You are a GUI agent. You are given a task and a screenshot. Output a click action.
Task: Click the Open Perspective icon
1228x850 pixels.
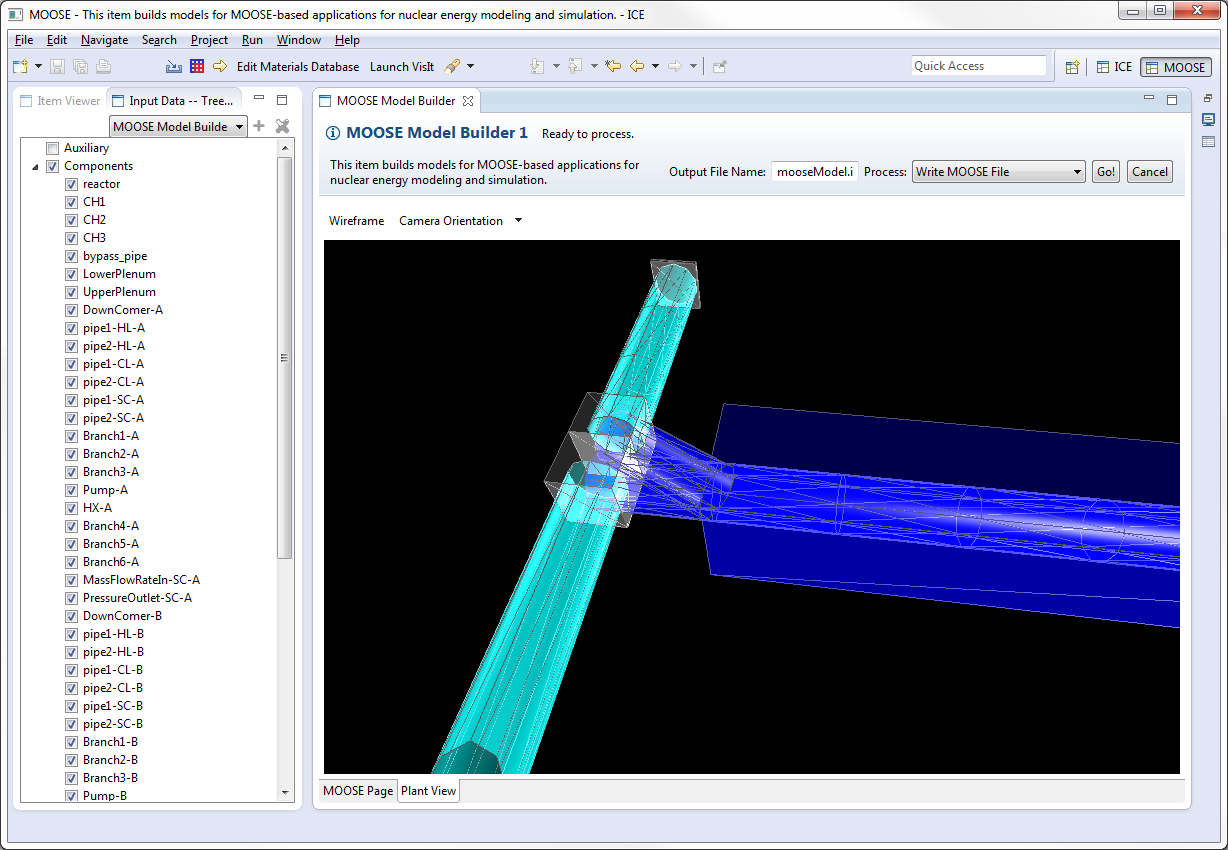tap(1072, 67)
